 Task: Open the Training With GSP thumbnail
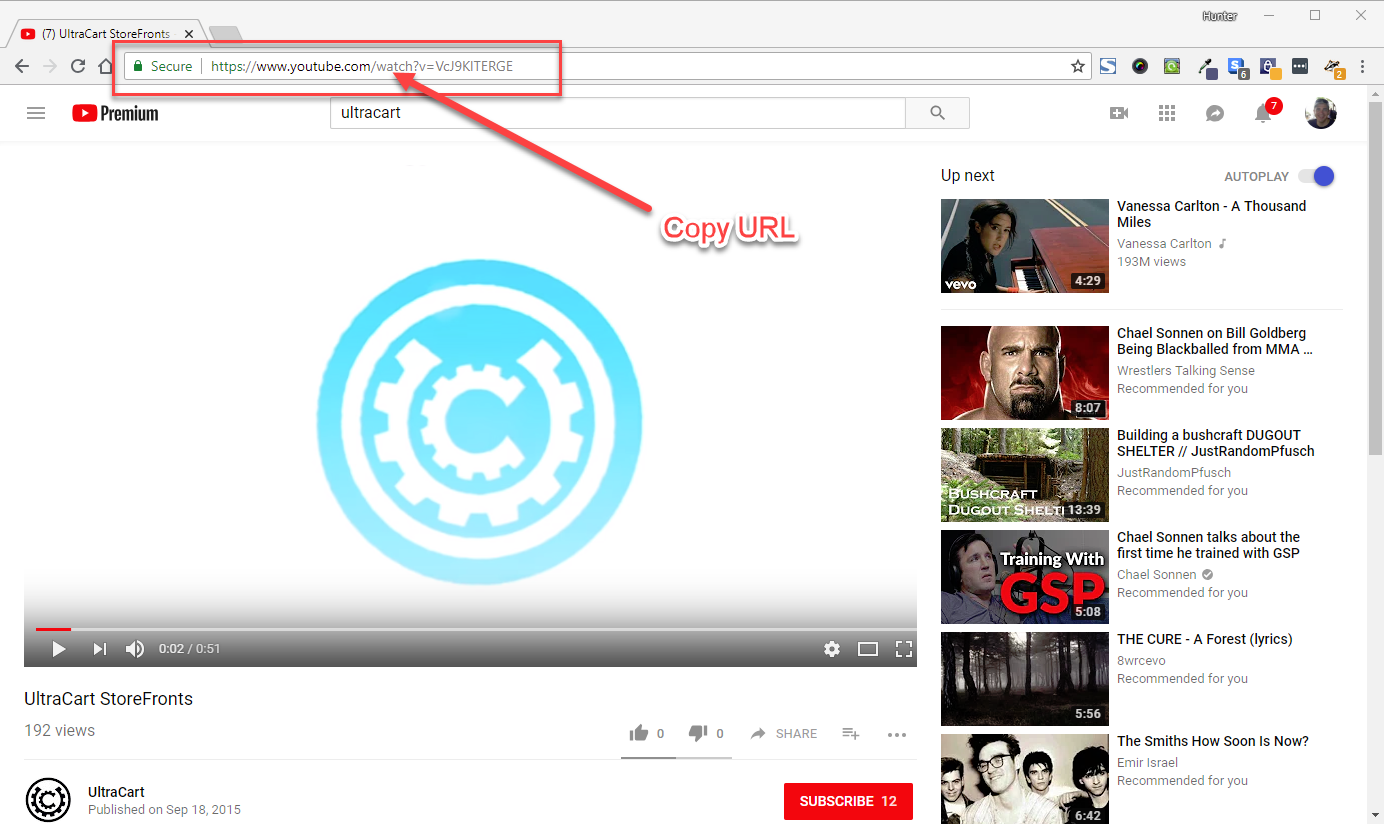pyautogui.click(x=1024, y=577)
